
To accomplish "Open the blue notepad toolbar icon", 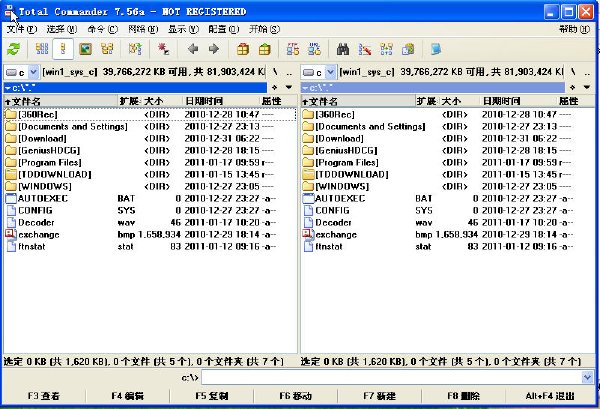I will pyautogui.click(x=436, y=49).
